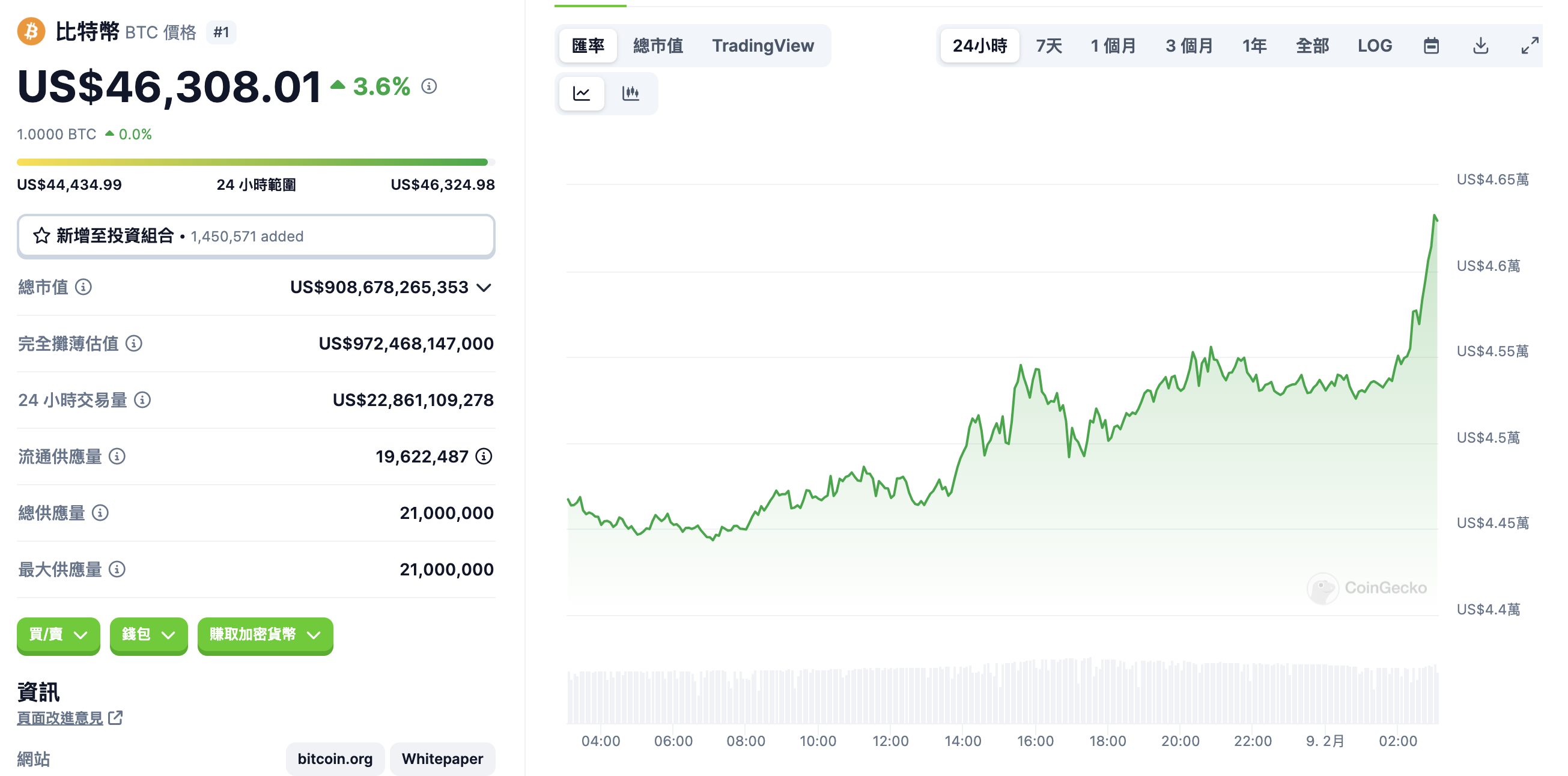Open the bitcoin.org website link
The image size is (1568, 776).
[334, 759]
